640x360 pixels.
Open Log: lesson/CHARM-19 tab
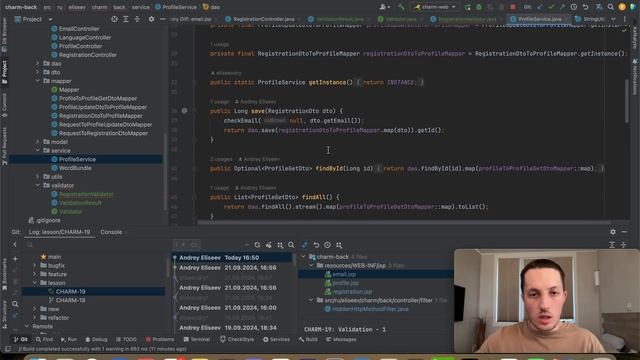[60, 232]
